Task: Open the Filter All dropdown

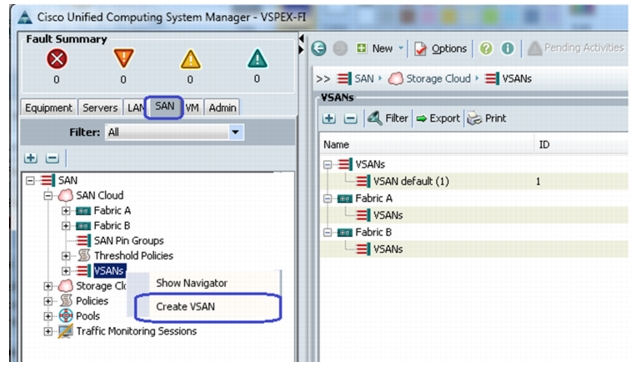Action: [x=235, y=132]
